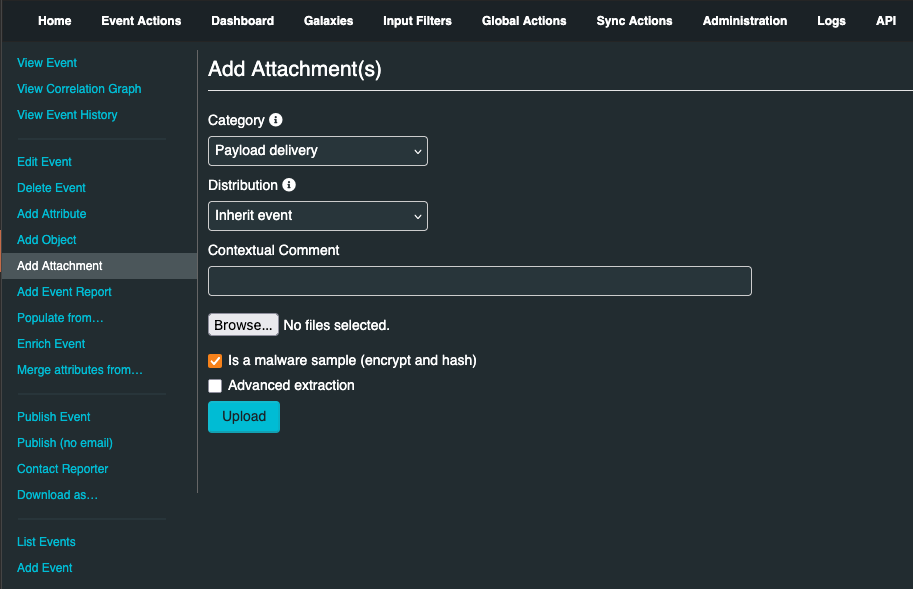Expand the Distribution dropdown (Inherit event)
Screen dimensions: 913x589
(x=317, y=216)
